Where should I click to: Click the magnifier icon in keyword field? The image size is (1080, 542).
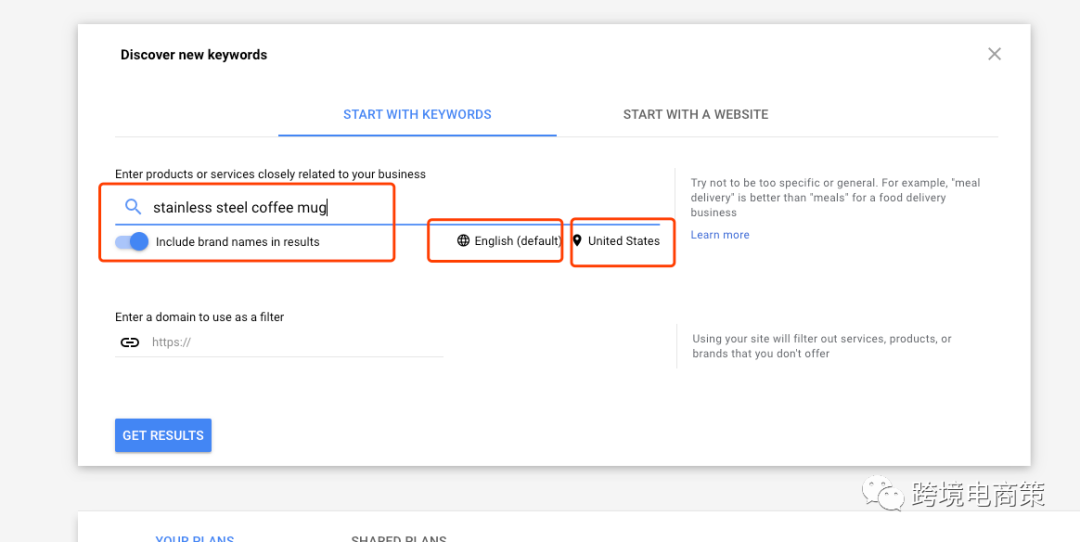click(133, 207)
